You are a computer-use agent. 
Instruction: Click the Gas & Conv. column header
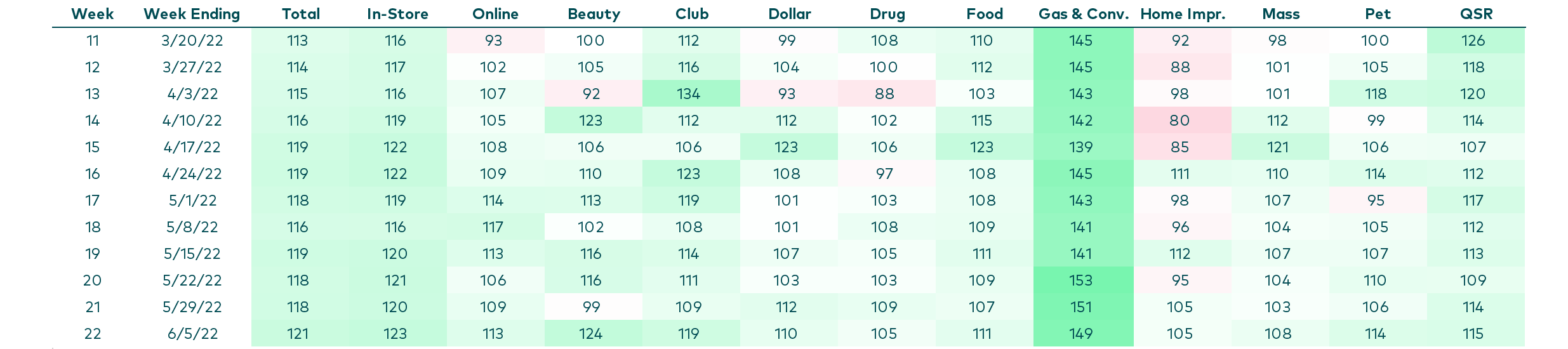[1084, 14]
